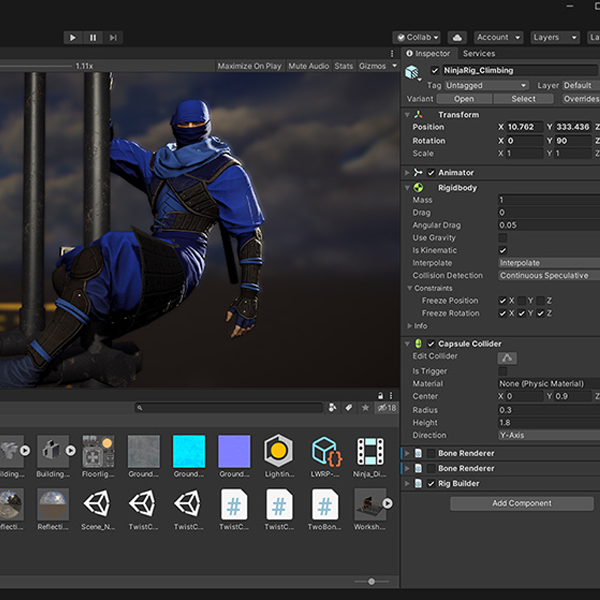The width and height of the screenshot is (600, 600).
Task: Enable the Use Gravity checkbox
Action: pos(503,237)
